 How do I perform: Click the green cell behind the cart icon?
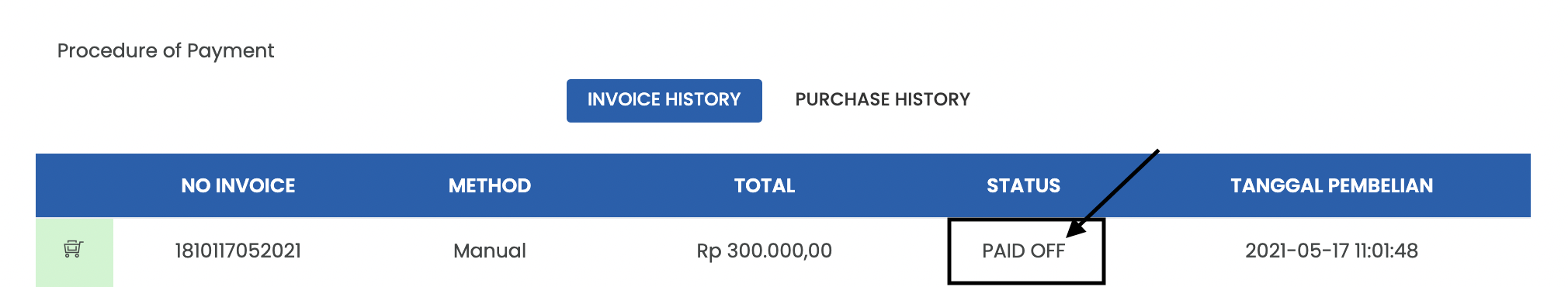click(x=75, y=252)
